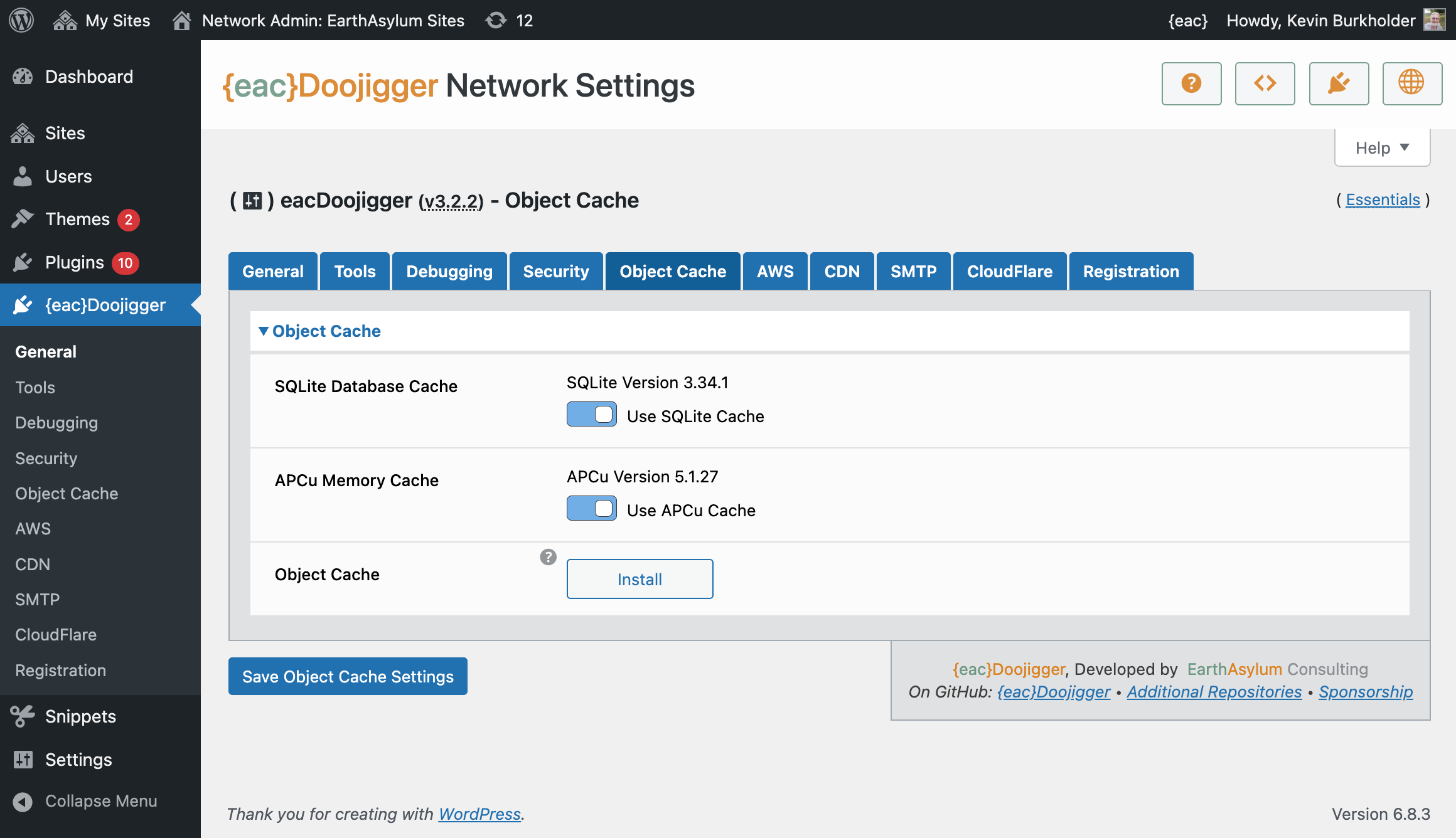The width and height of the screenshot is (1456, 838).
Task: Switch to the Debugging tab
Action: [449, 272]
